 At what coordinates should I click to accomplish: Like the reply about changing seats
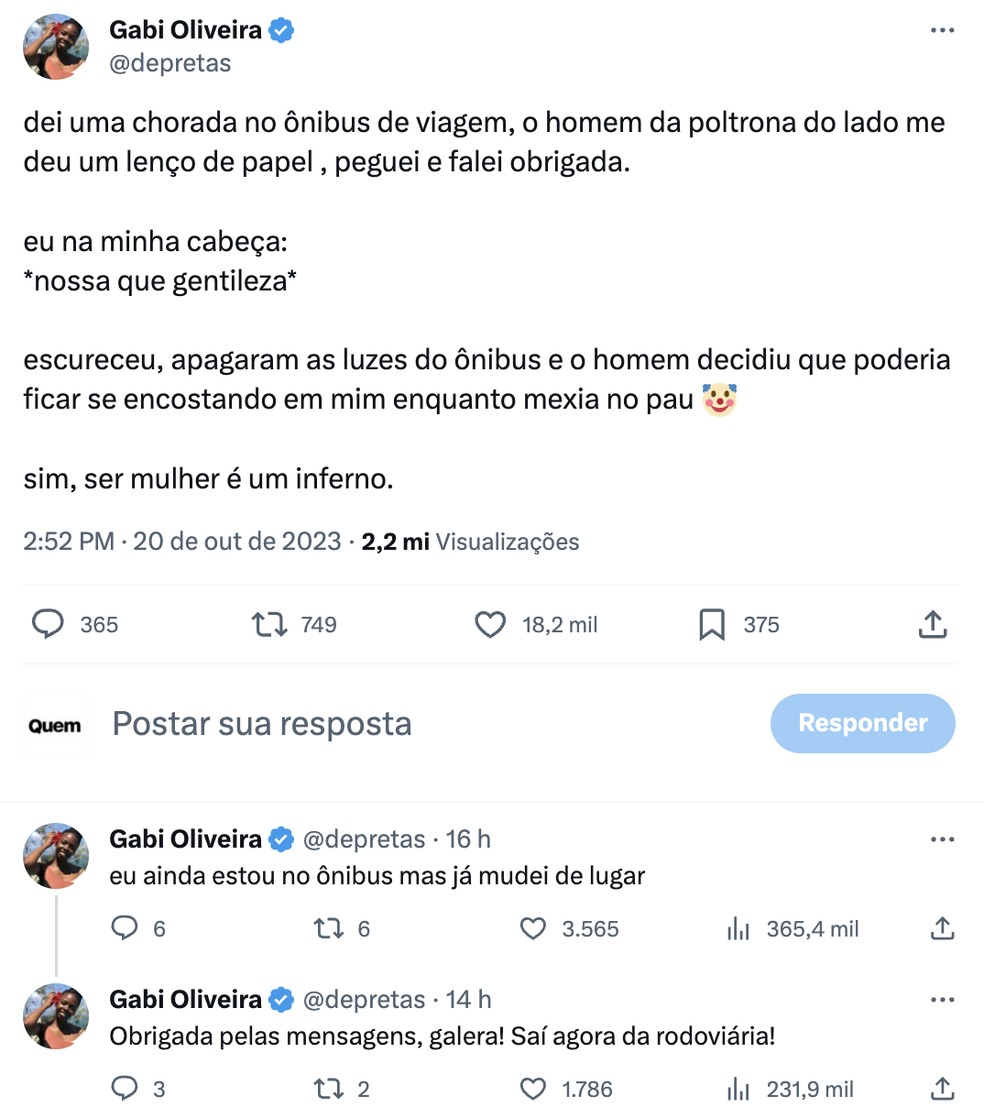pyautogui.click(x=531, y=929)
